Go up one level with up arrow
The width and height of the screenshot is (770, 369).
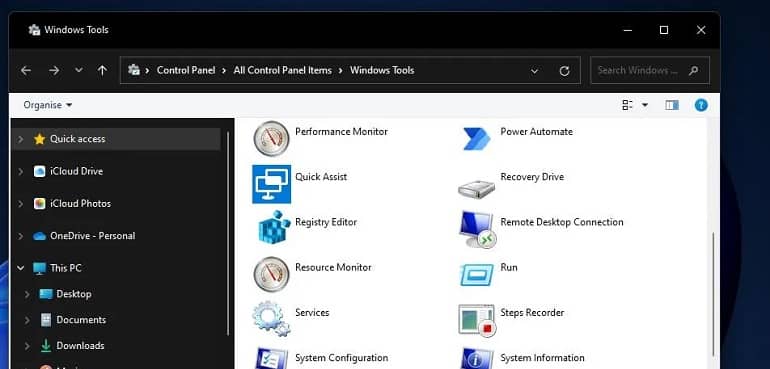coord(102,71)
